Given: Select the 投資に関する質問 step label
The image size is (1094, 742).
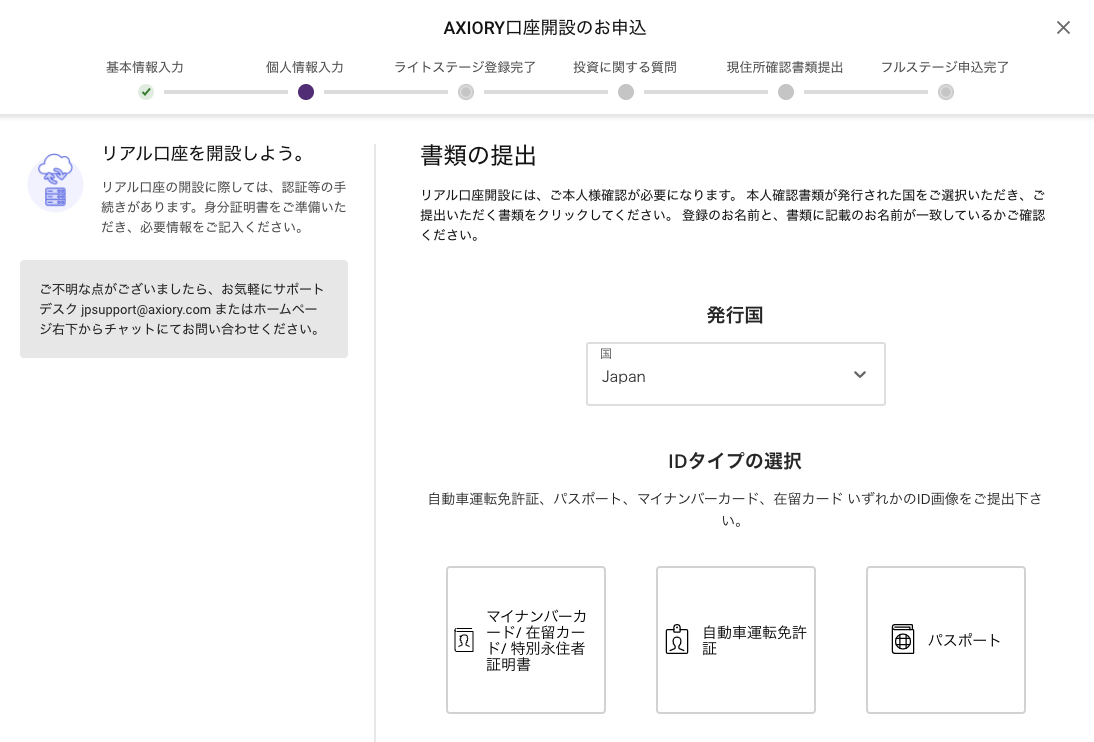Looking at the screenshot, I should coord(625,67).
